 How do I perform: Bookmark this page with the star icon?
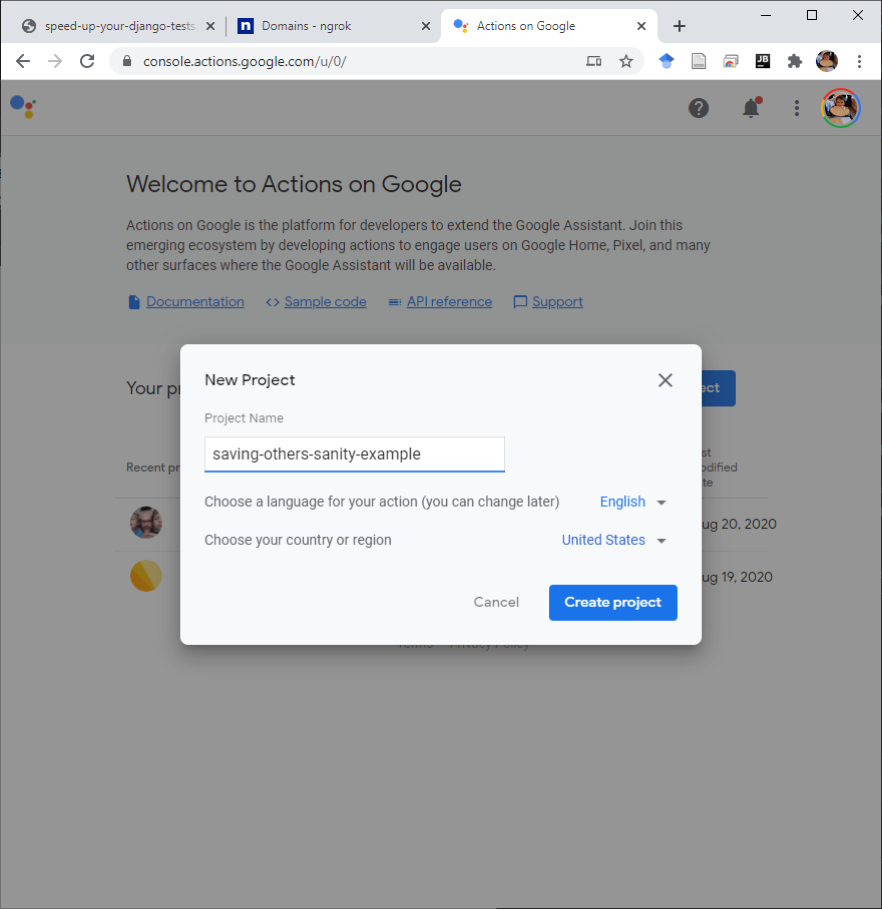(x=626, y=61)
